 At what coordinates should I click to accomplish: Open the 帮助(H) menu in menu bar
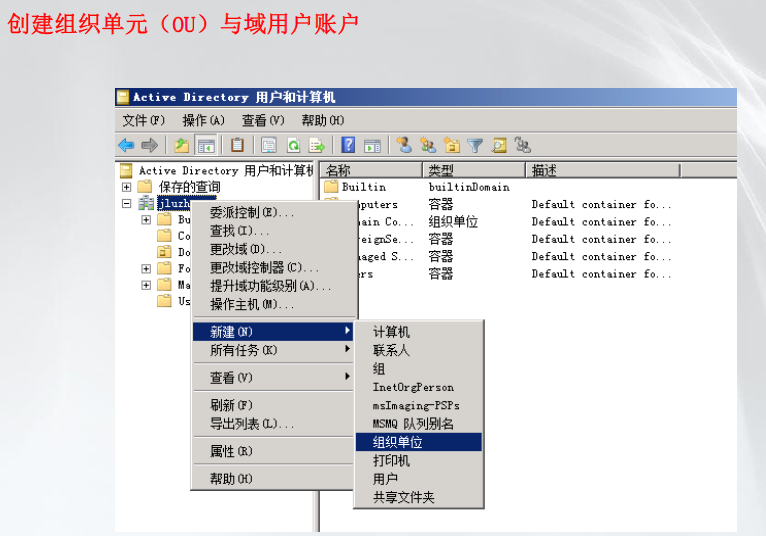click(x=323, y=120)
